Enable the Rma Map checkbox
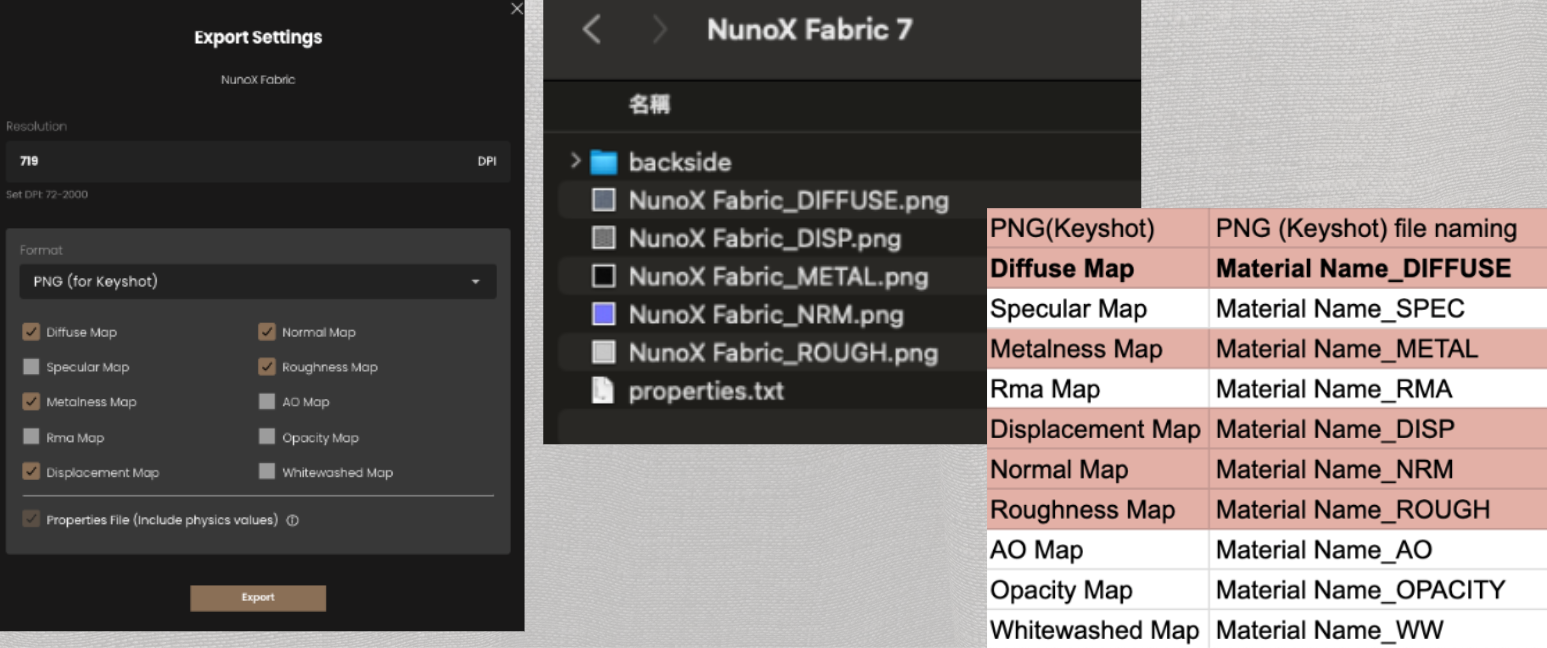The width and height of the screenshot is (1547, 648). [x=31, y=437]
